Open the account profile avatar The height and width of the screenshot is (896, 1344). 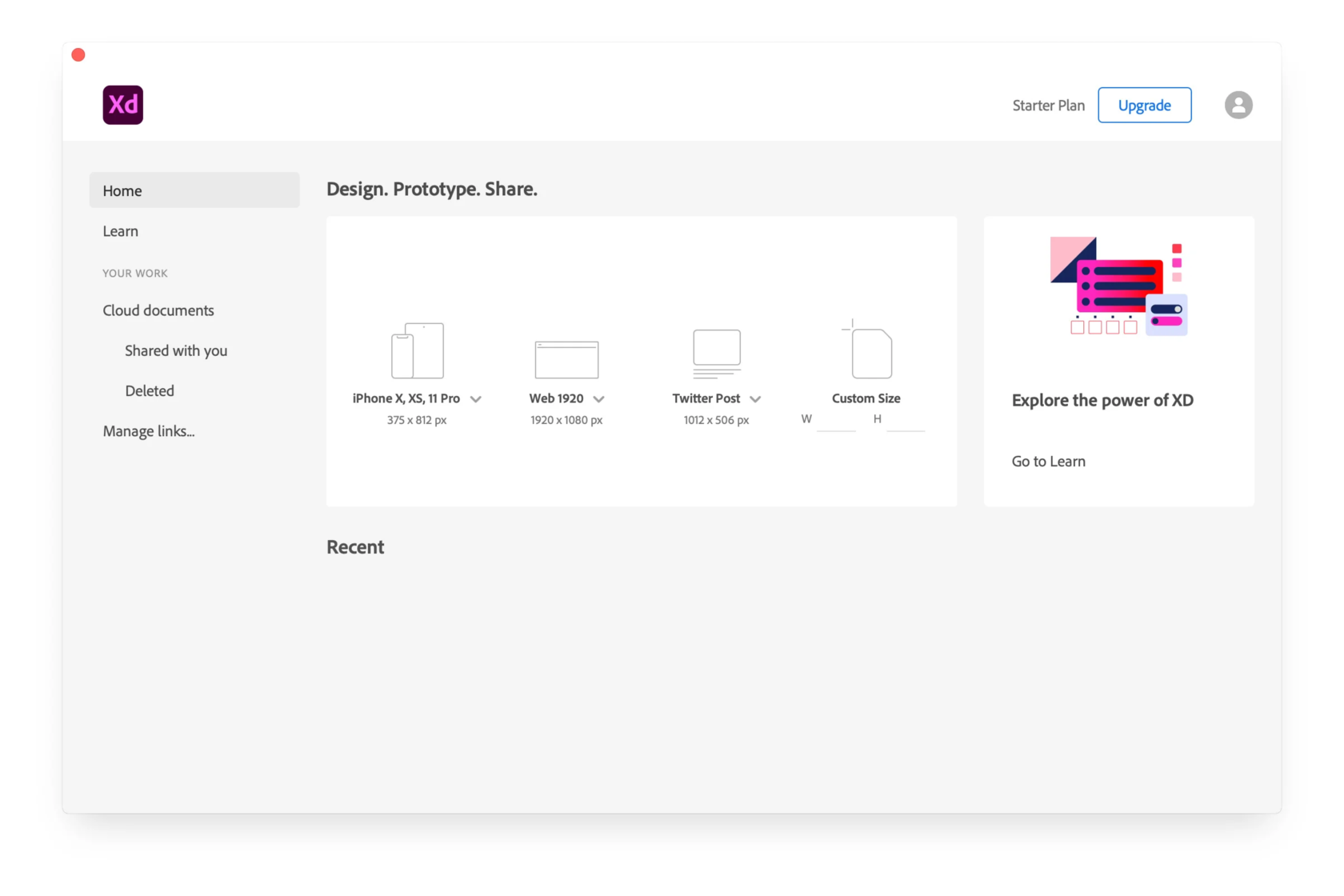pyautogui.click(x=1238, y=105)
